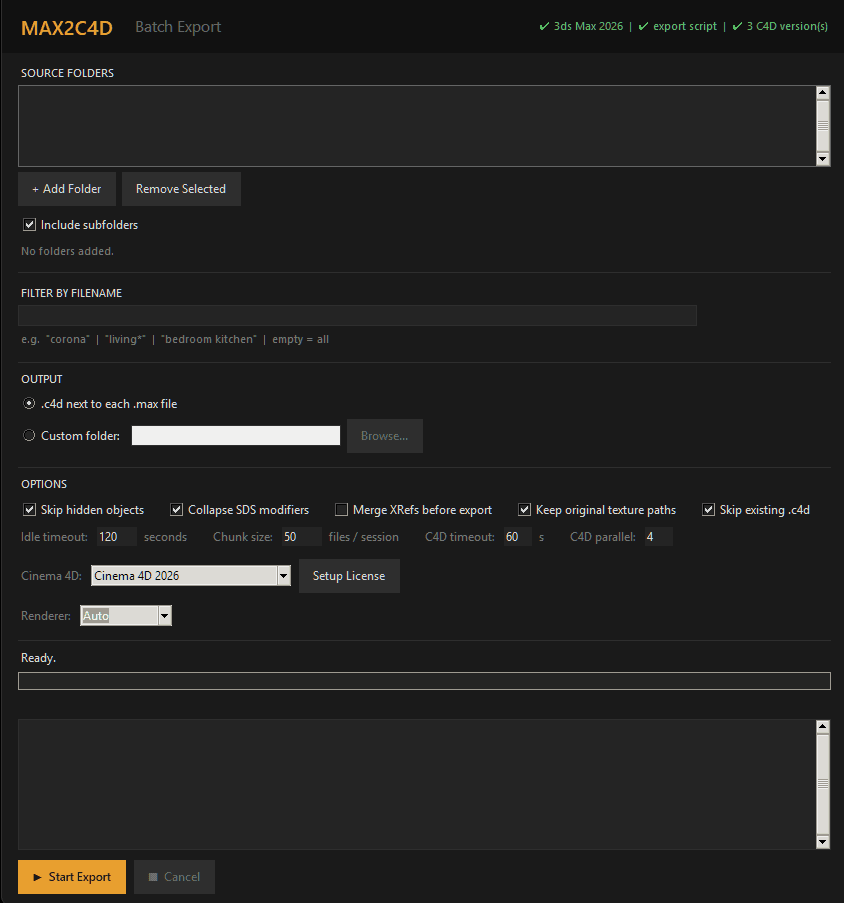Screen dimensions: 844x903
Task: Expand the Cinema 4D 2026 combo arrow
Action: [283, 575]
